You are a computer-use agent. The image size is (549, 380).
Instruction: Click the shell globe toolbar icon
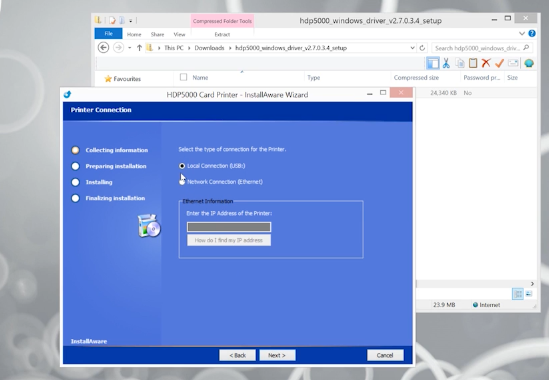[529, 63]
